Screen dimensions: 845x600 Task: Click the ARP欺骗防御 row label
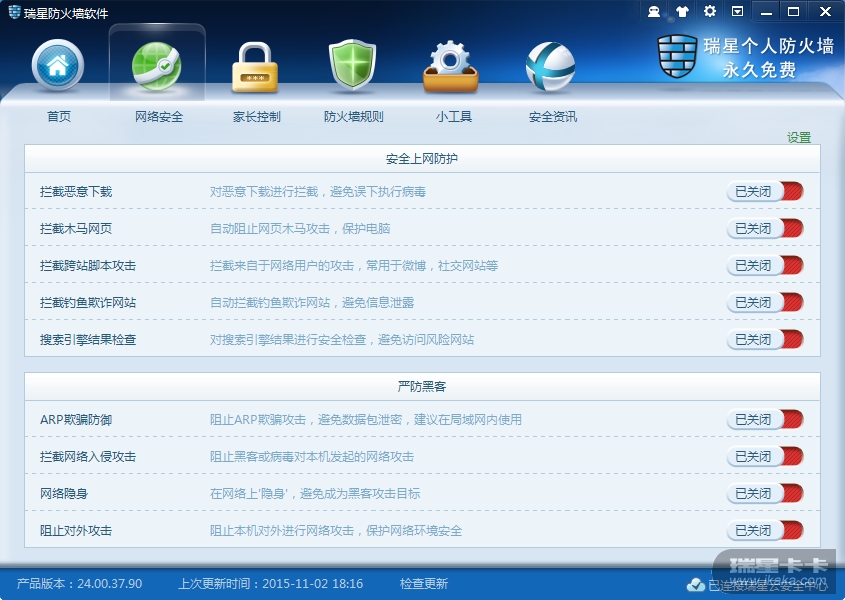76,419
